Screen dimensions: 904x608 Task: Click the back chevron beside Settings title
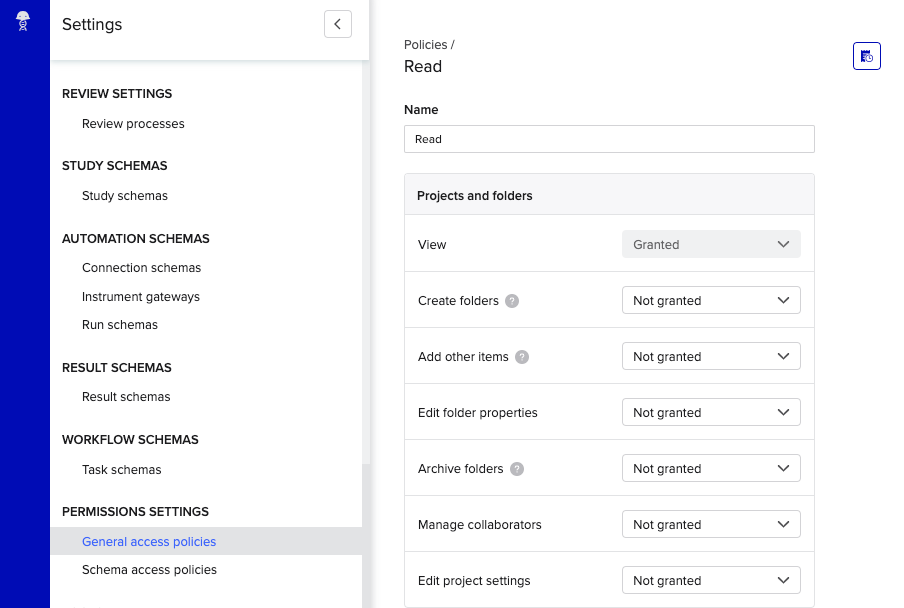337,23
